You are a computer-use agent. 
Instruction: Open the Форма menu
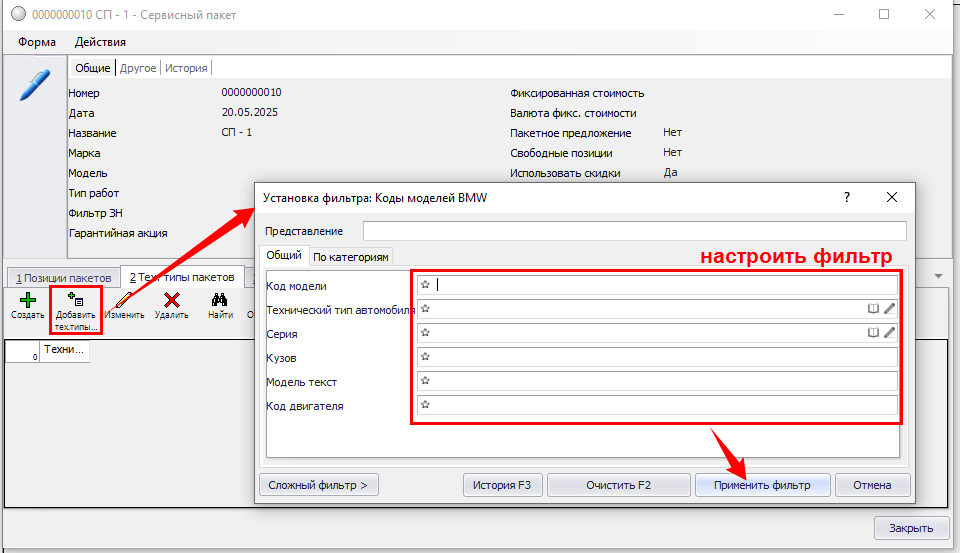tap(37, 42)
